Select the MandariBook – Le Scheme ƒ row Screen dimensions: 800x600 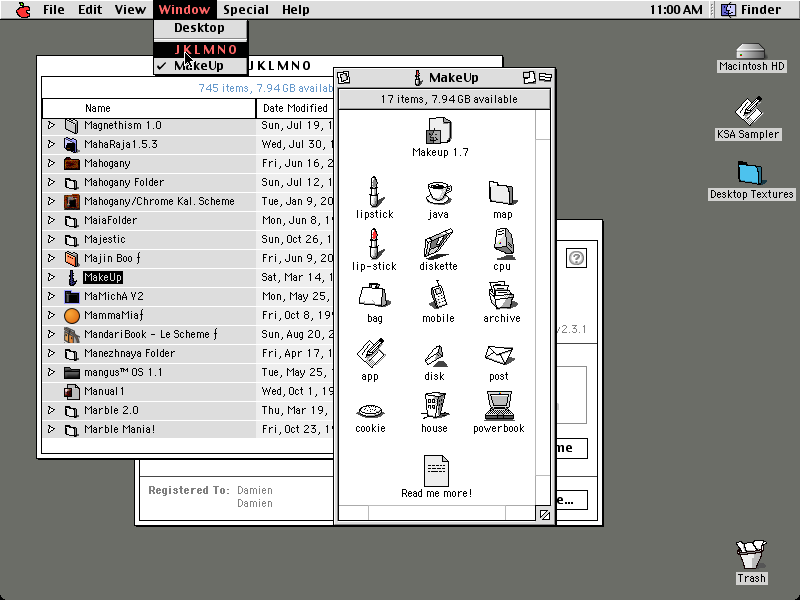point(188,334)
